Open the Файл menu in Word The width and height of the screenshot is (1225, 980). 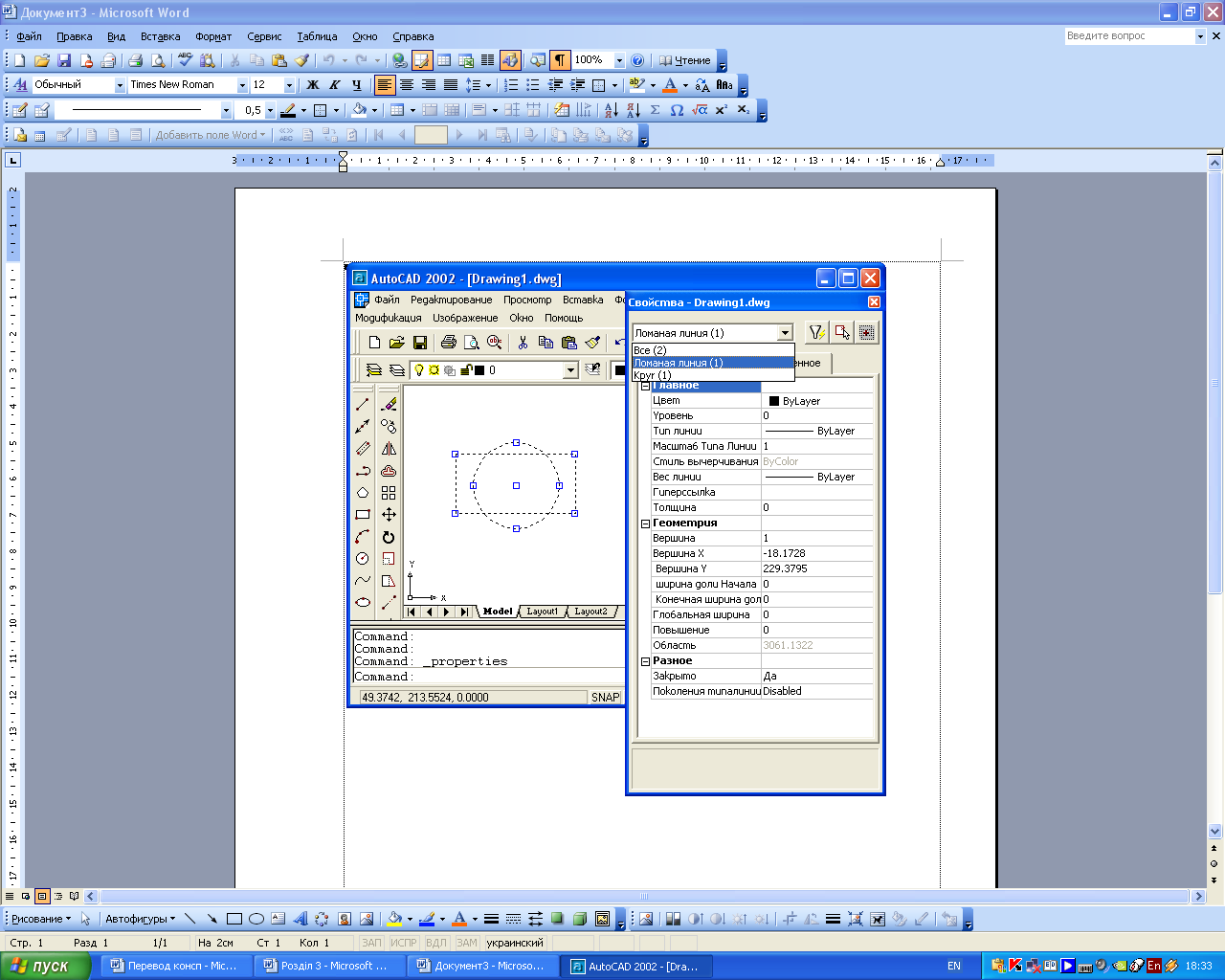[29, 36]
